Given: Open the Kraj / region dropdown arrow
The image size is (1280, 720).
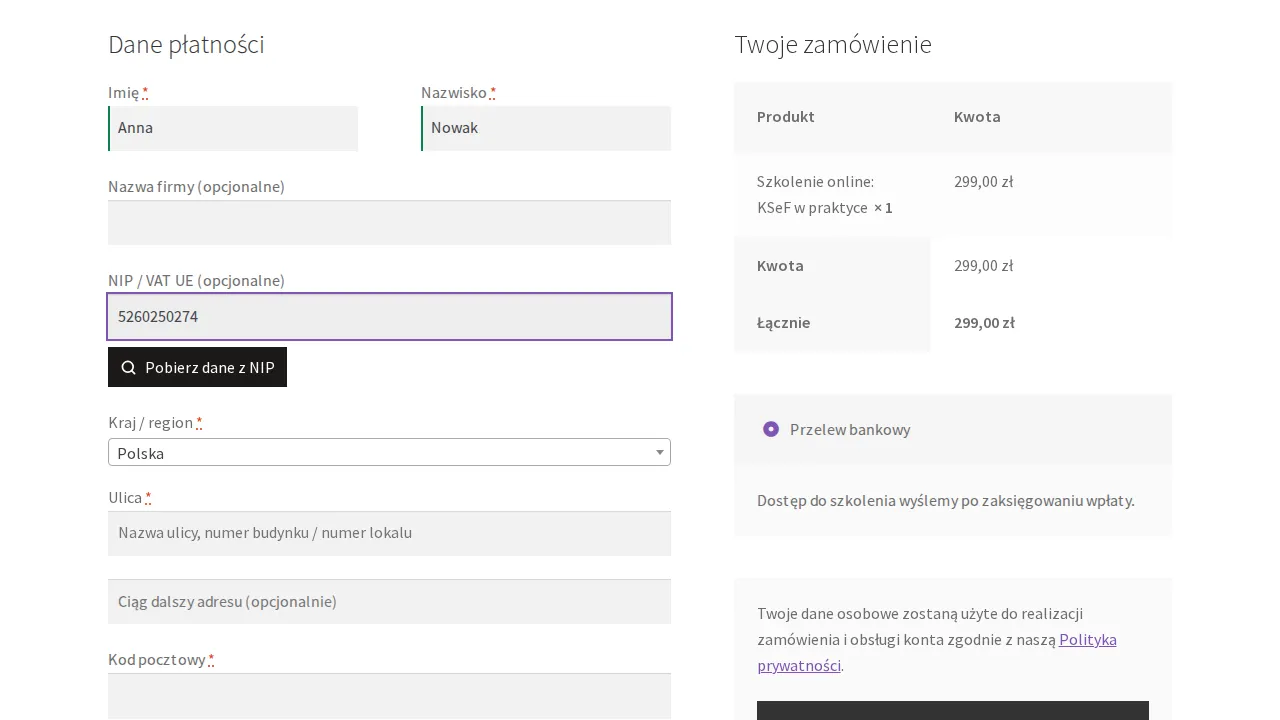Looking at the screenshot, I should (x=660, y=452).
